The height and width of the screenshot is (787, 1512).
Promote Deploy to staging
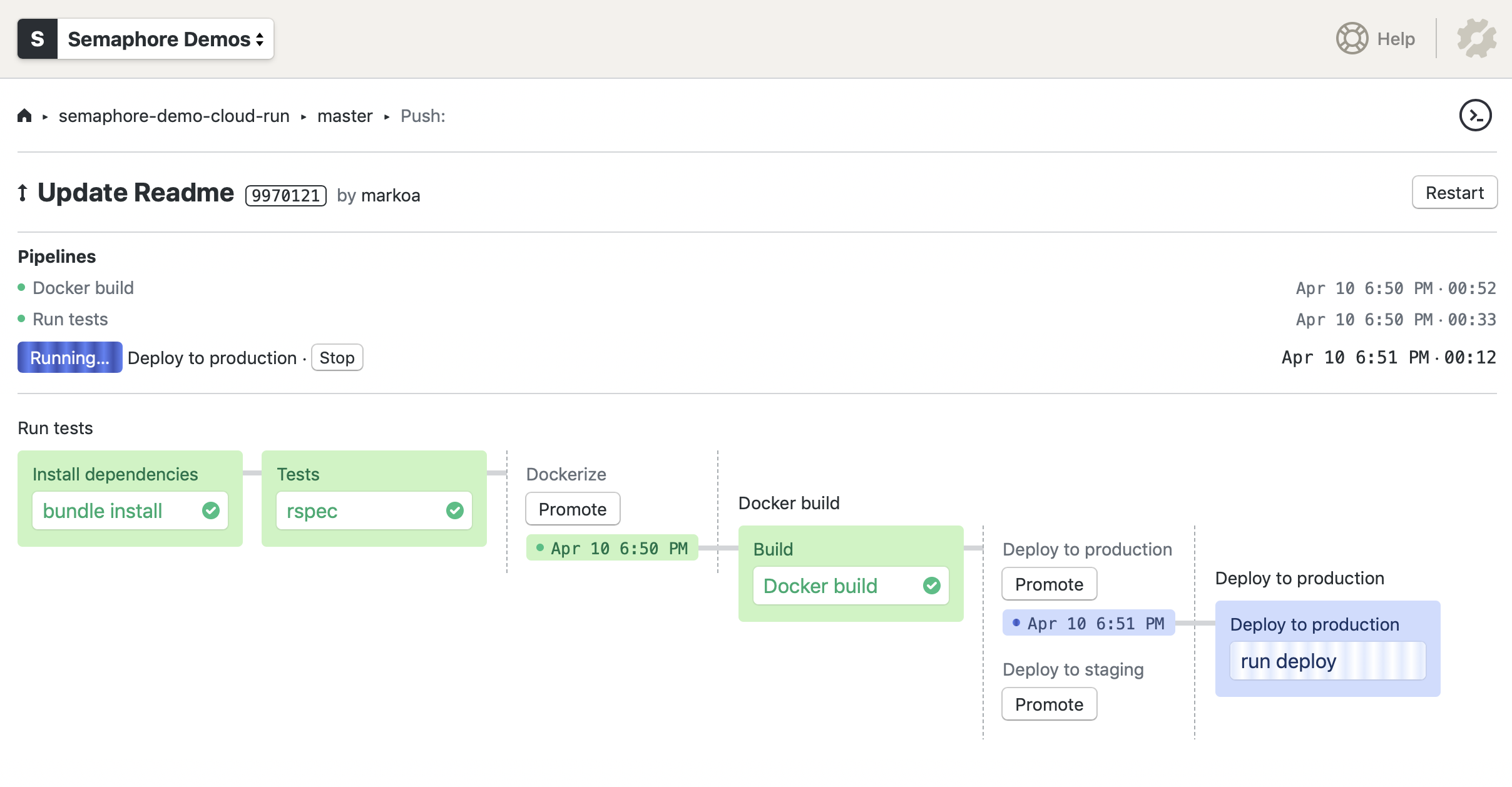pyautogui.click(x=1049, y=704)
